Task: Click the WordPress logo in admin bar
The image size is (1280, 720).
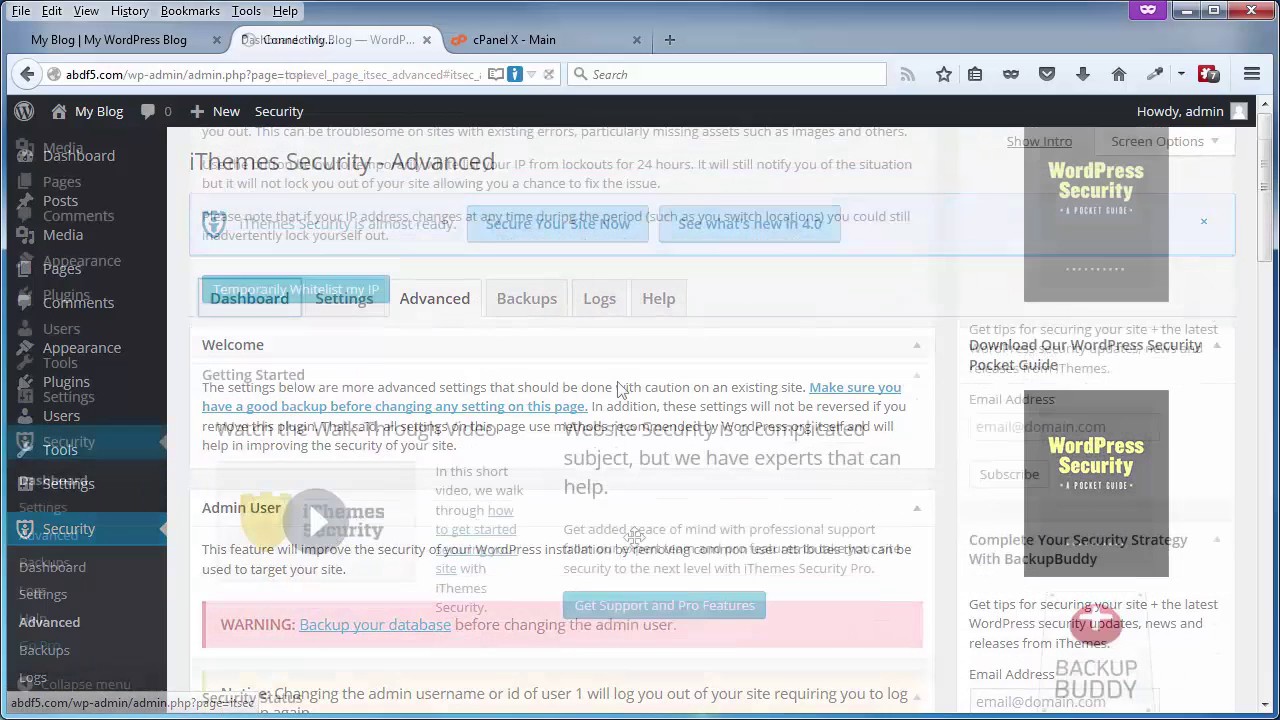Action: (24, 111)
